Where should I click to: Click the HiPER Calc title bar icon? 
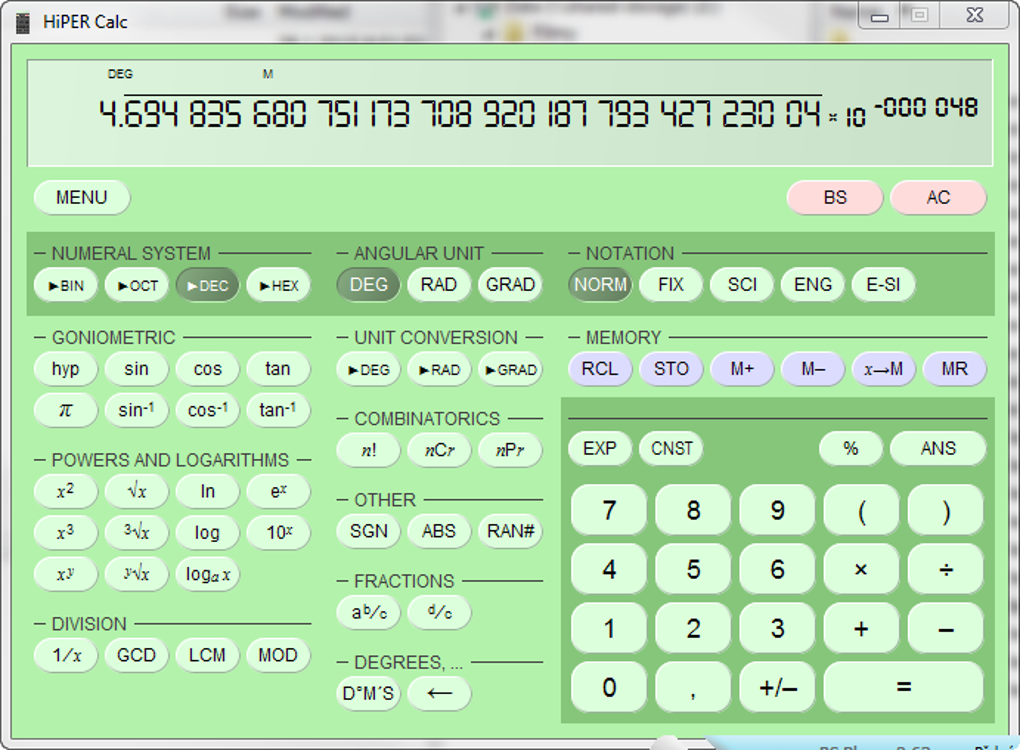(x=23, y=23)
